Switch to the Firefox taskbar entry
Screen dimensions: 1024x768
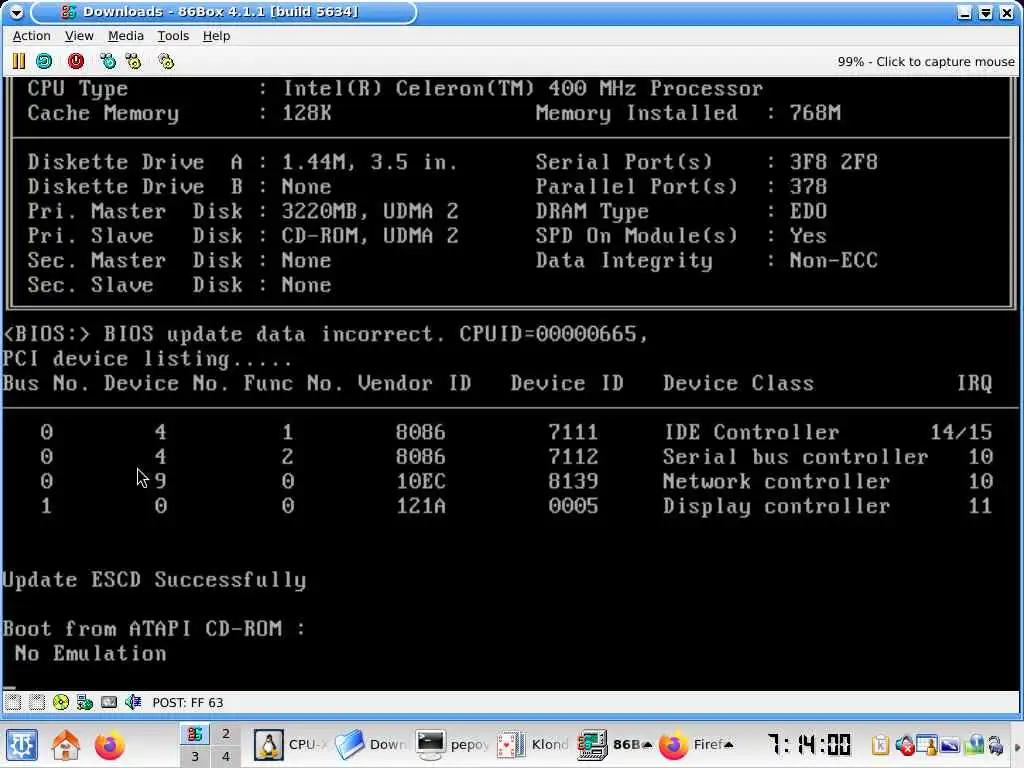696,744
